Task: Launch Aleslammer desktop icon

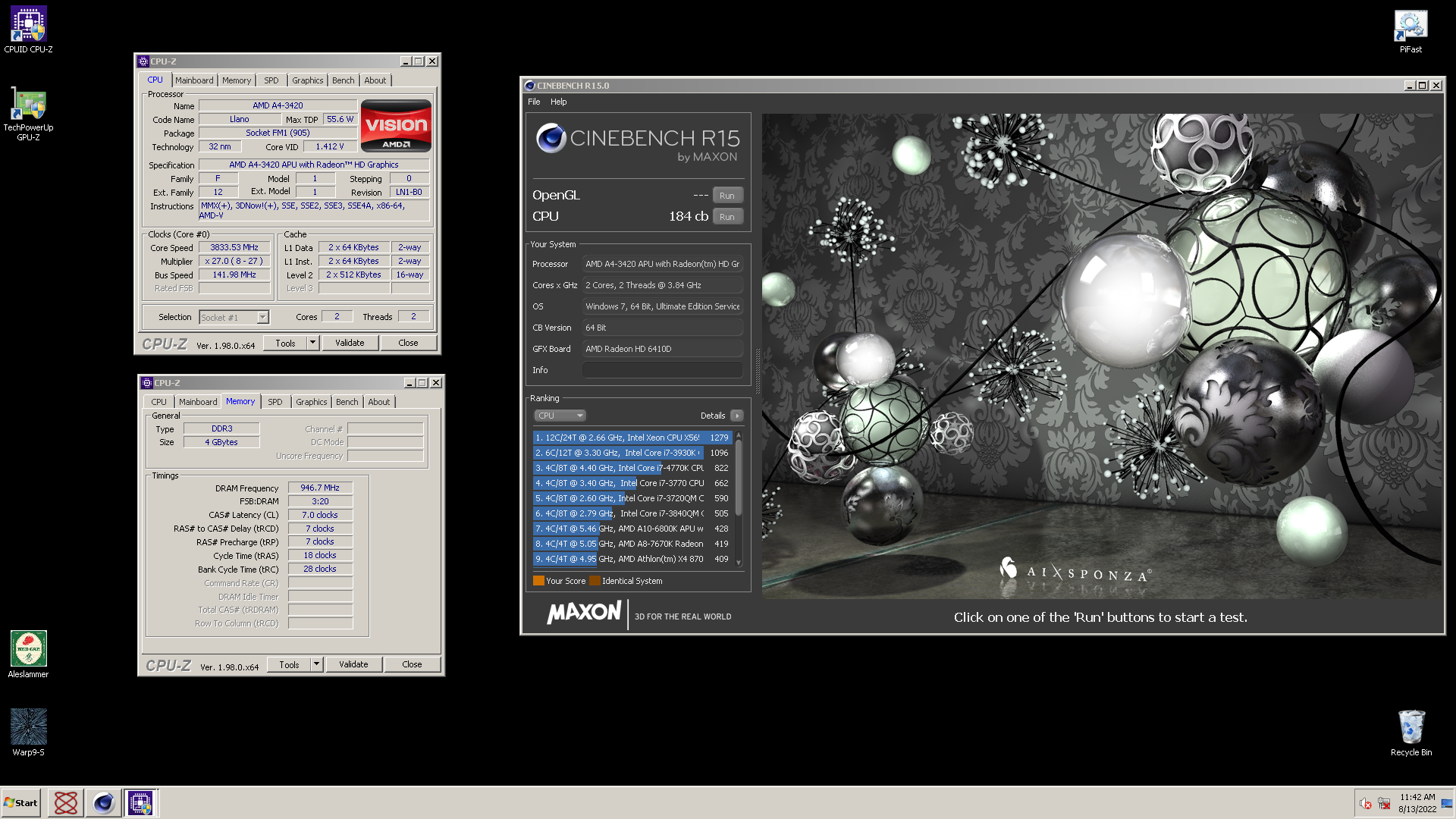Action: click(28, 654)
